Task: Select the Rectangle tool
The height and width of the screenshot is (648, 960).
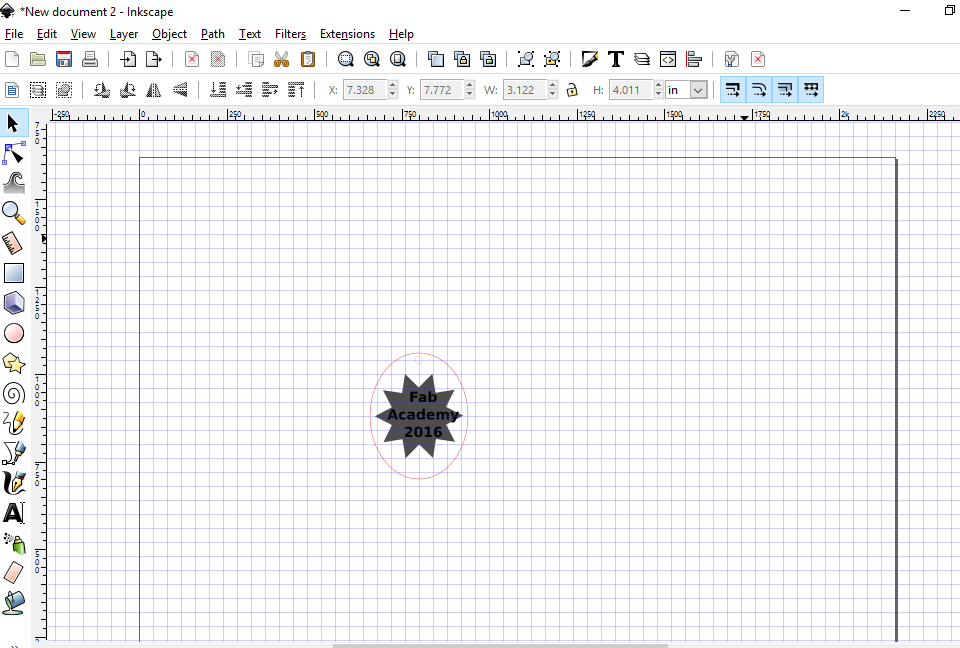Action: 13,273
